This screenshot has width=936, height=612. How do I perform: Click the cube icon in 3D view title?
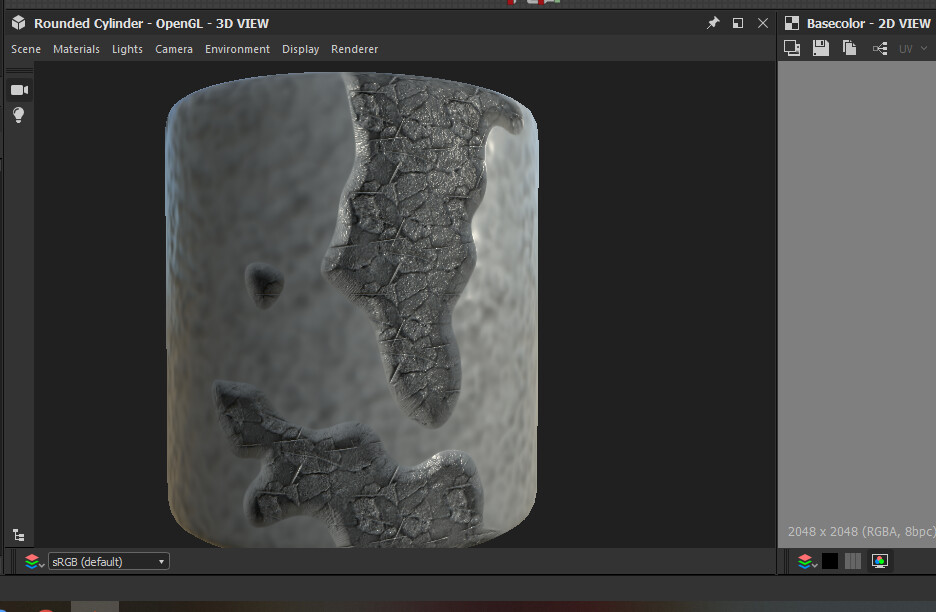(19, 23)
